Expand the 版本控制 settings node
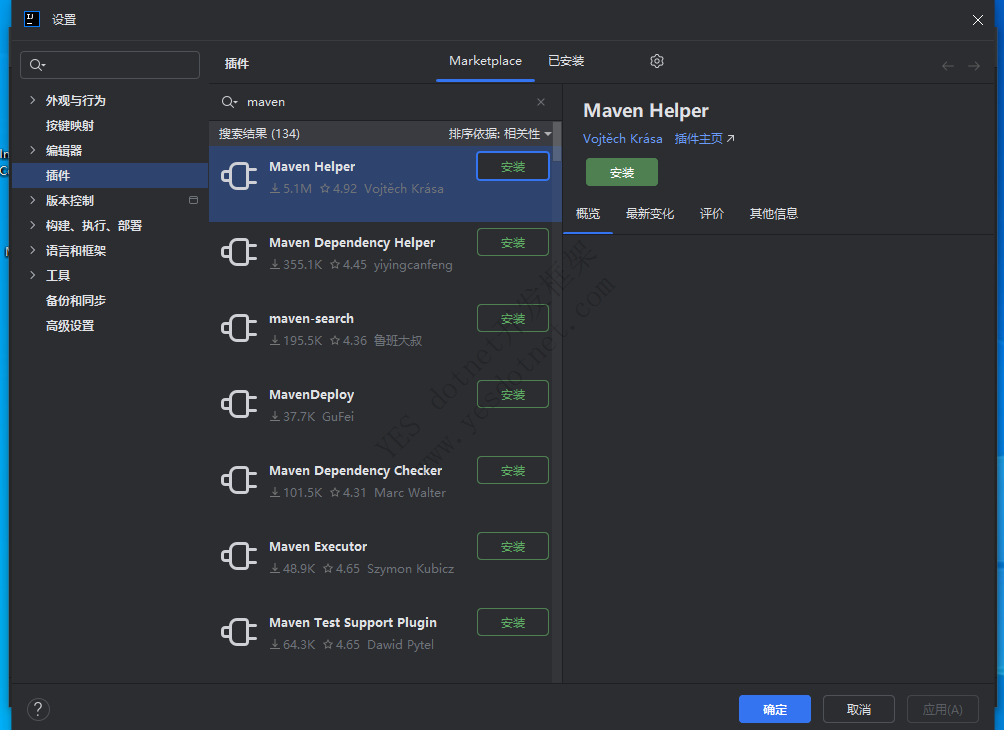 (33, 200)
